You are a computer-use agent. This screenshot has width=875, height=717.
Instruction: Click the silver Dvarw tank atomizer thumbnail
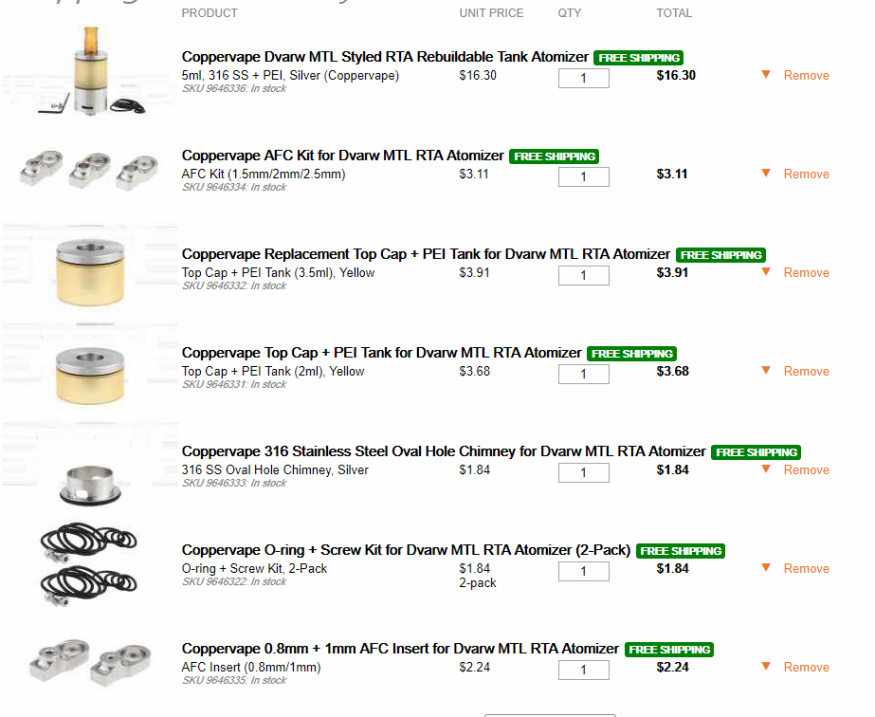point(90,71)
